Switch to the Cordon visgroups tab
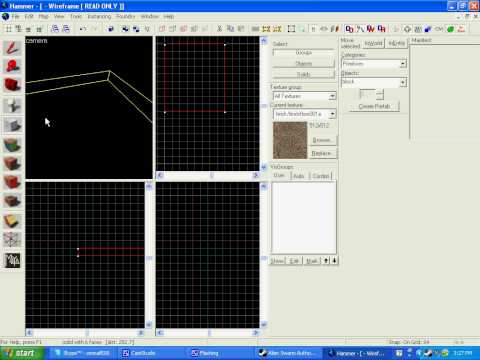Image resolution: width=480 pixels, height=360 pixels. click(x=321, y=176)
